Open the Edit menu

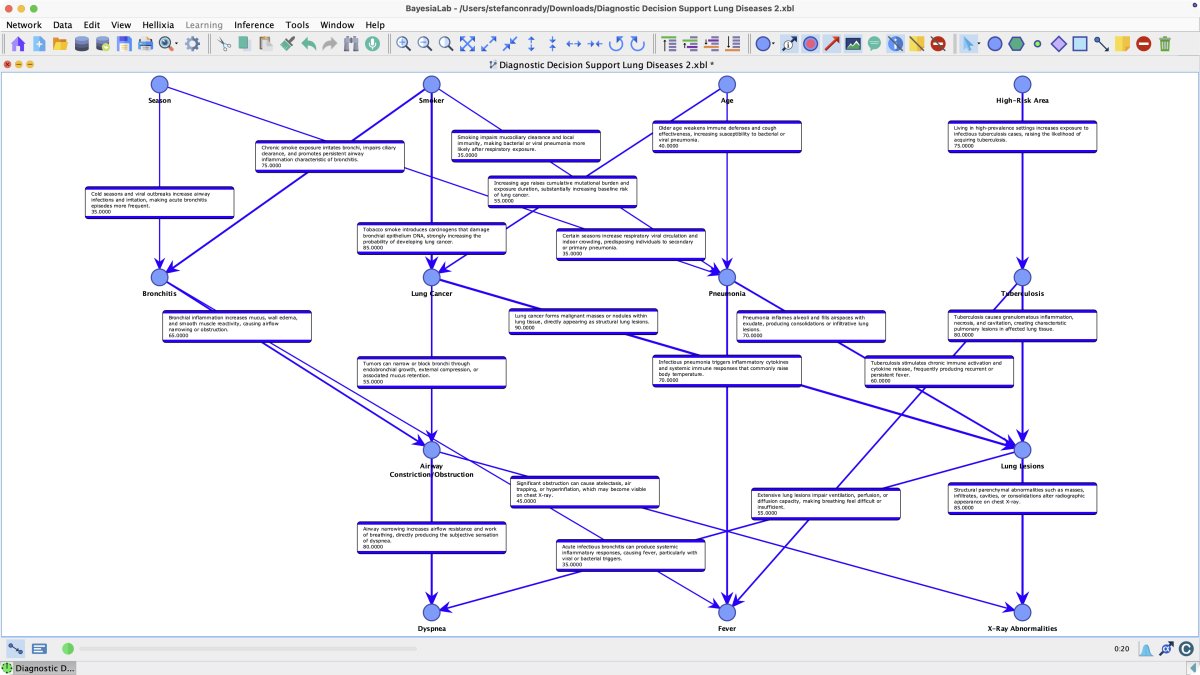(x=91, y=25)
